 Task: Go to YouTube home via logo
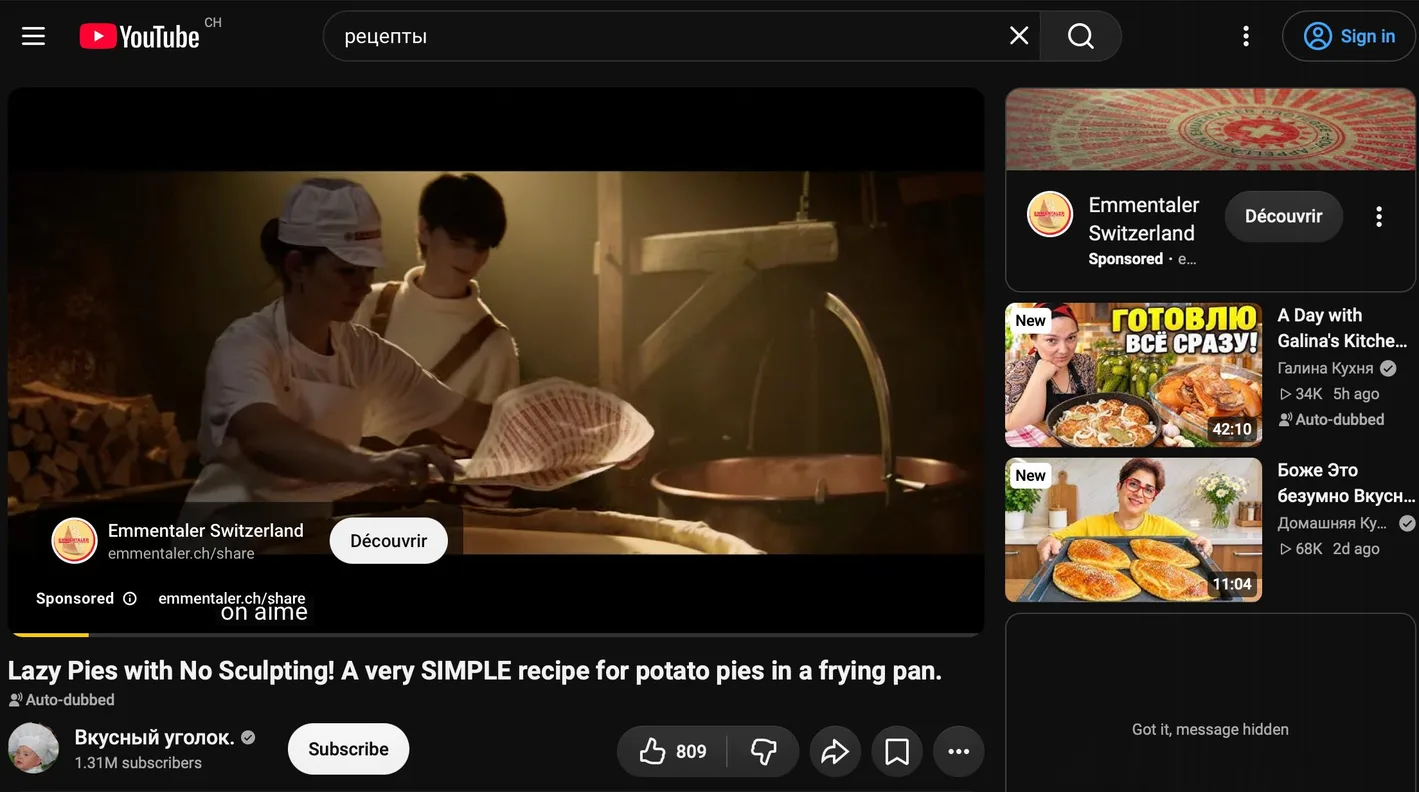pos(140,37)
